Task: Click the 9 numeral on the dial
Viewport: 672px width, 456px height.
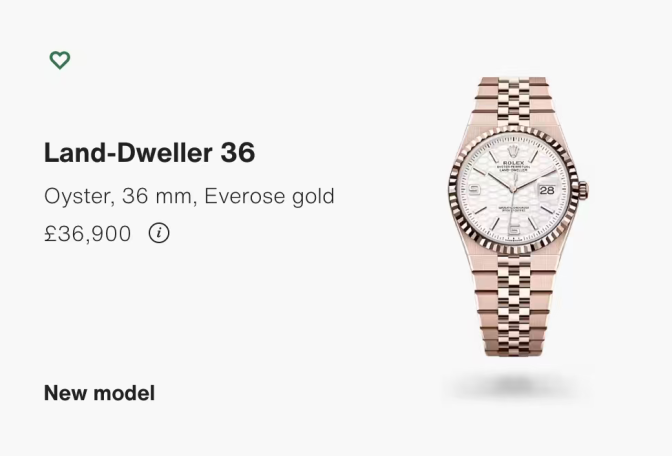Action: [474, 189]
